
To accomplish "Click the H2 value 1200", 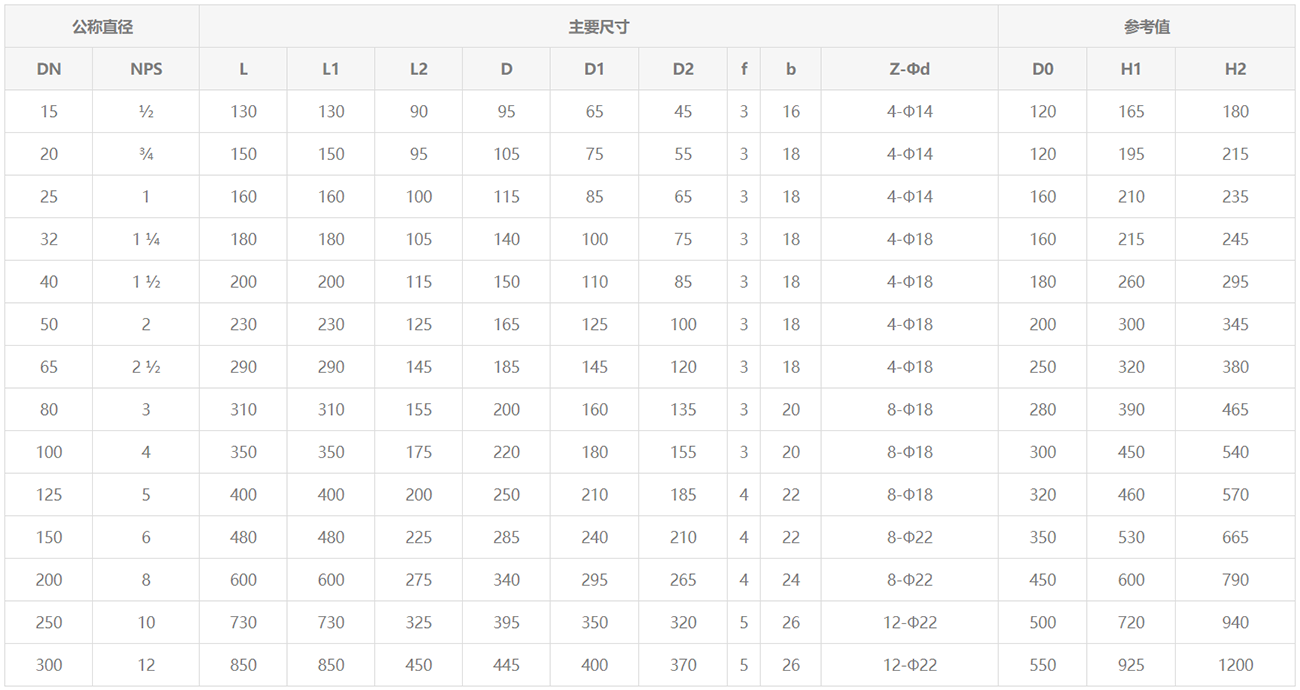I will [x=1235, y=664].
